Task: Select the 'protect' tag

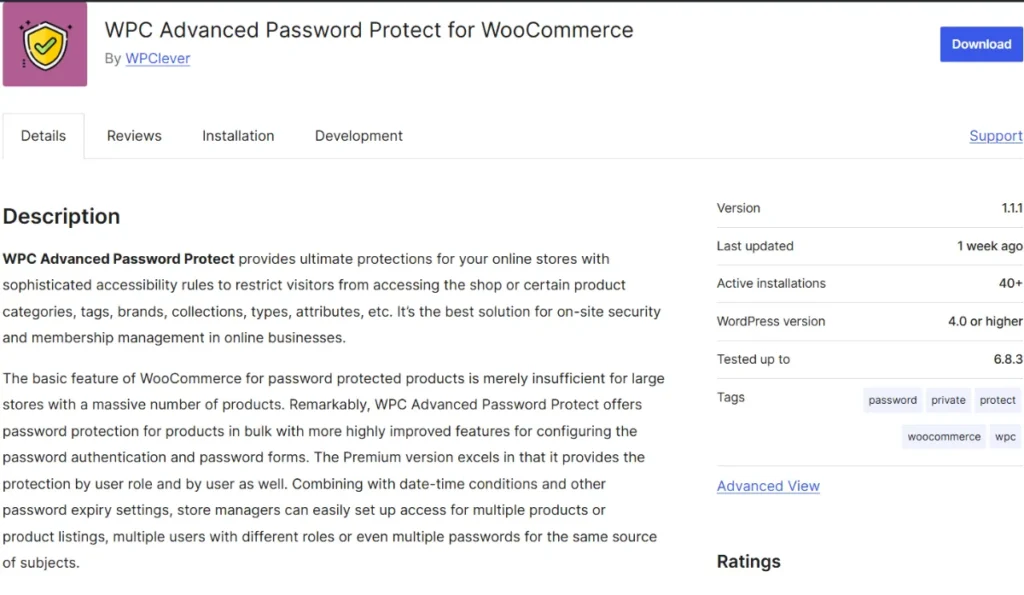Action: (997, 400)
